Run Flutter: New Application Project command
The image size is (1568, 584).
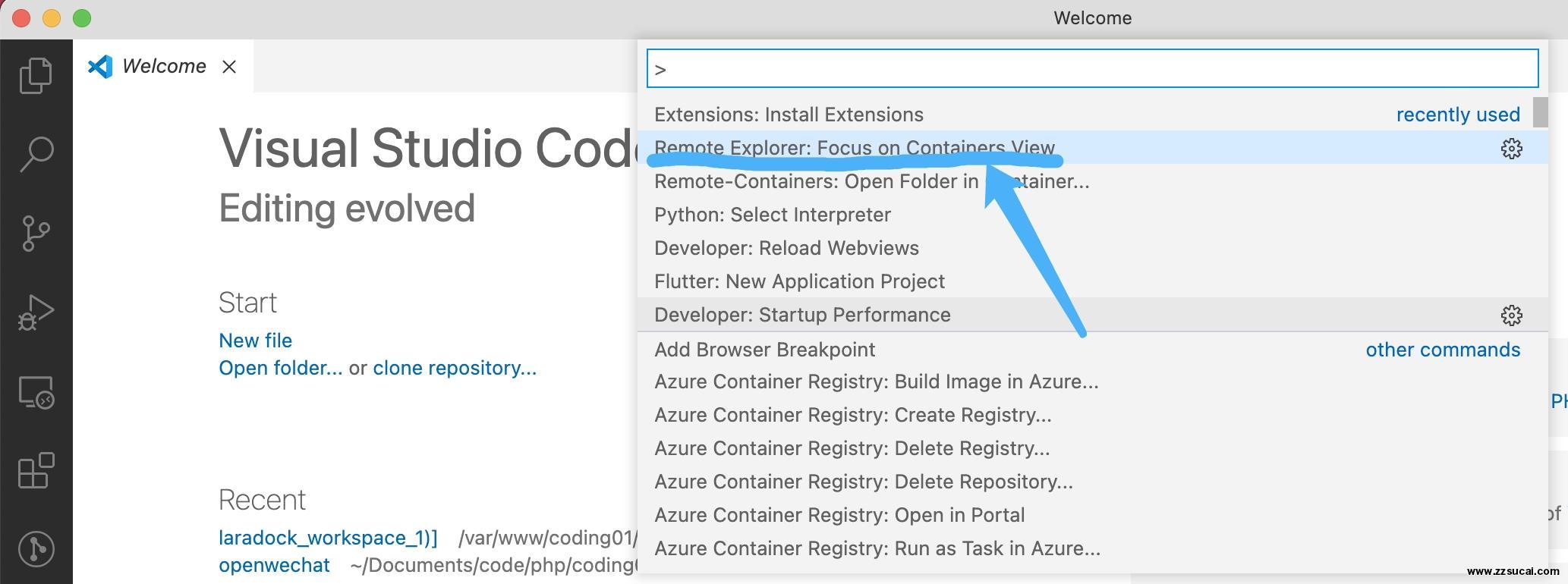pos(1092,281)
